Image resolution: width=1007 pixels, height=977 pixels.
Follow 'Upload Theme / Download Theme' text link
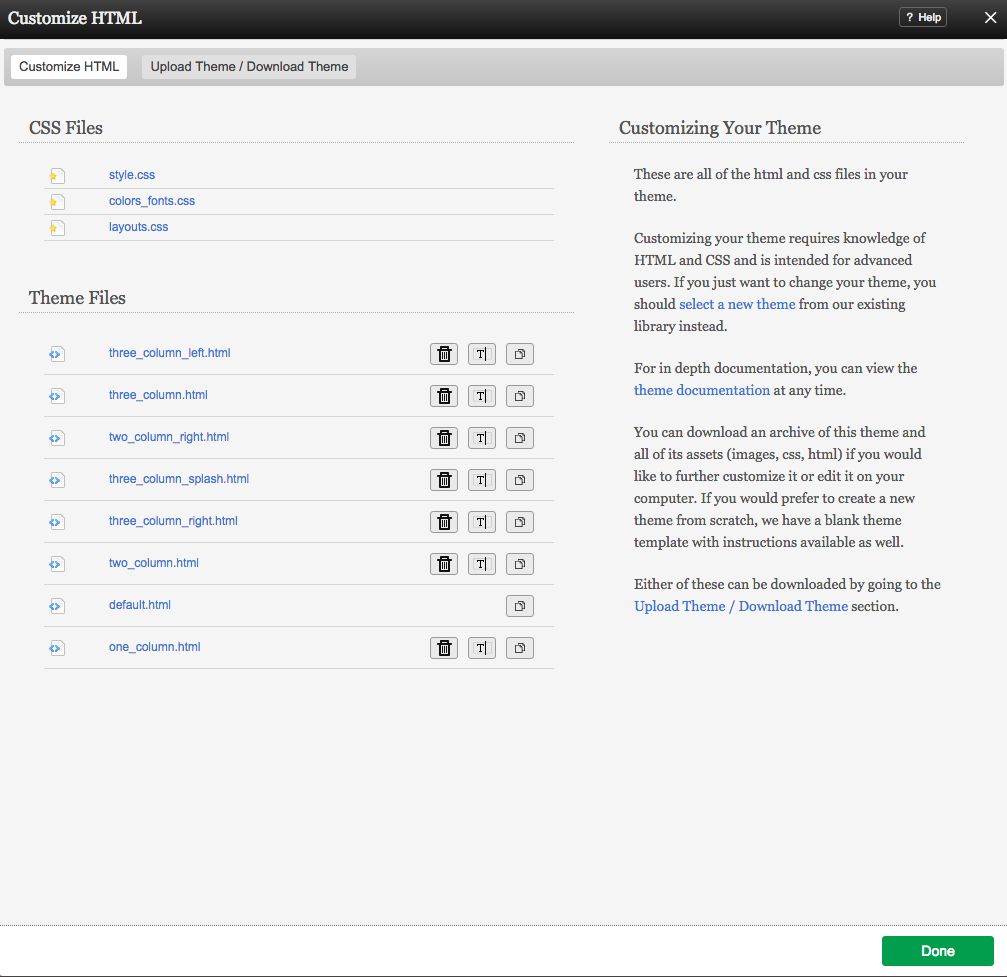click(740, 606)
